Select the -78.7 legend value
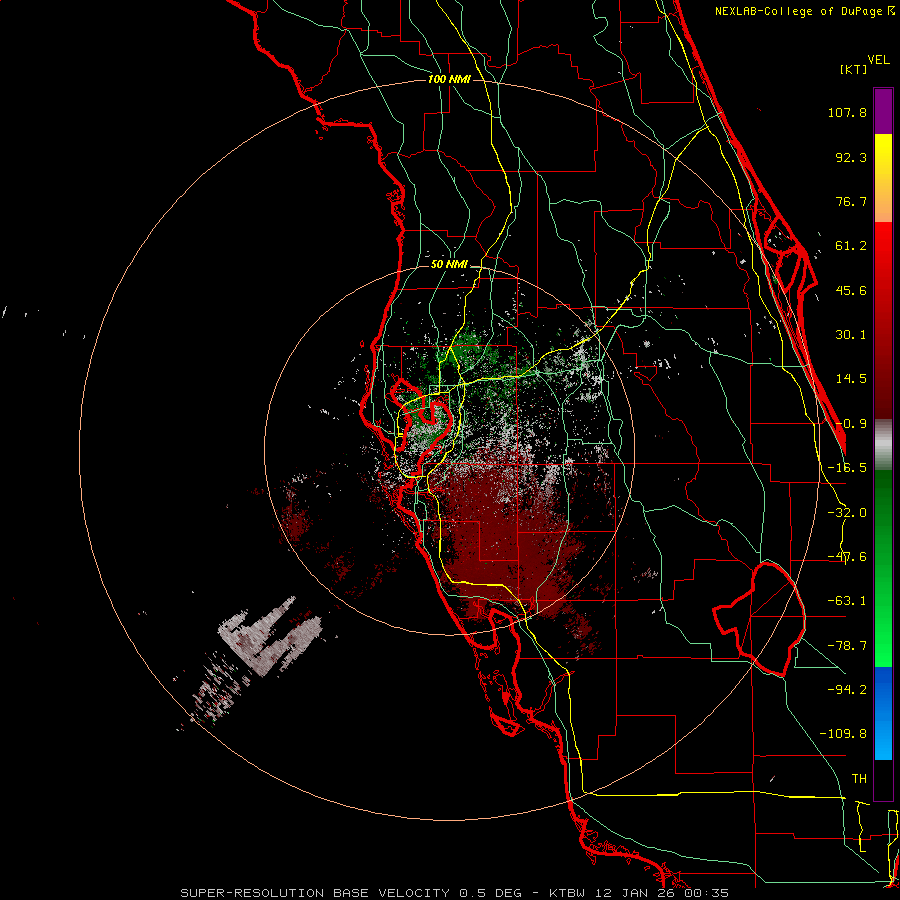Image resolution: width=900 pixels, height=900 pixels. pos(847,646)
